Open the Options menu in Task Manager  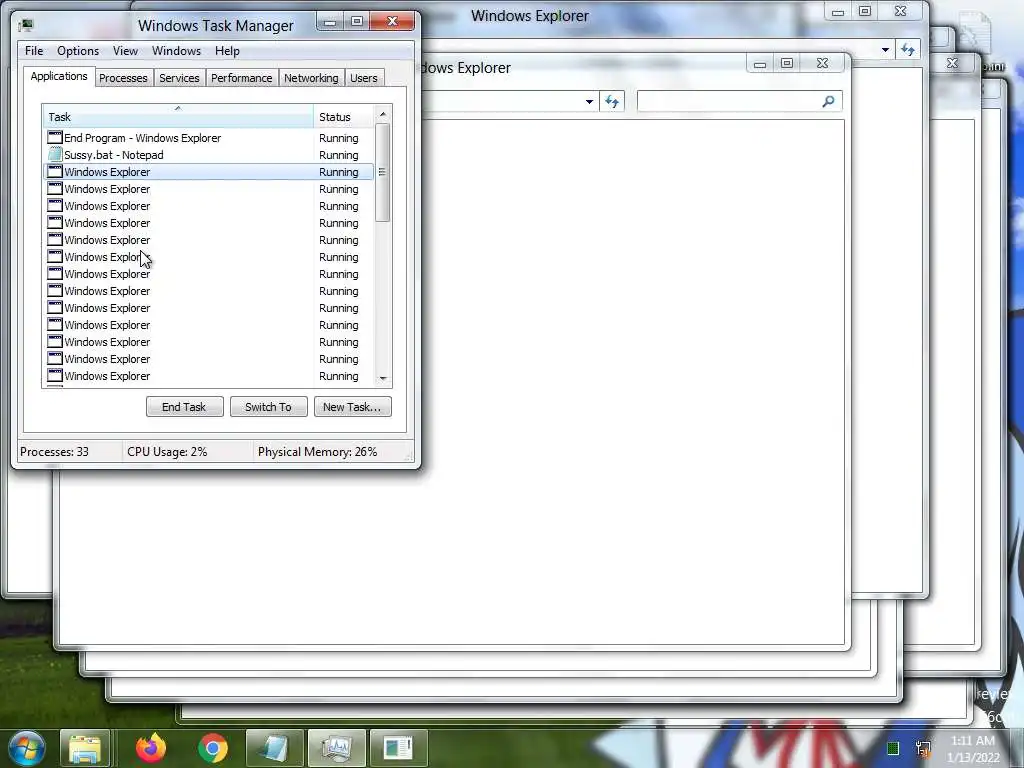78,51
